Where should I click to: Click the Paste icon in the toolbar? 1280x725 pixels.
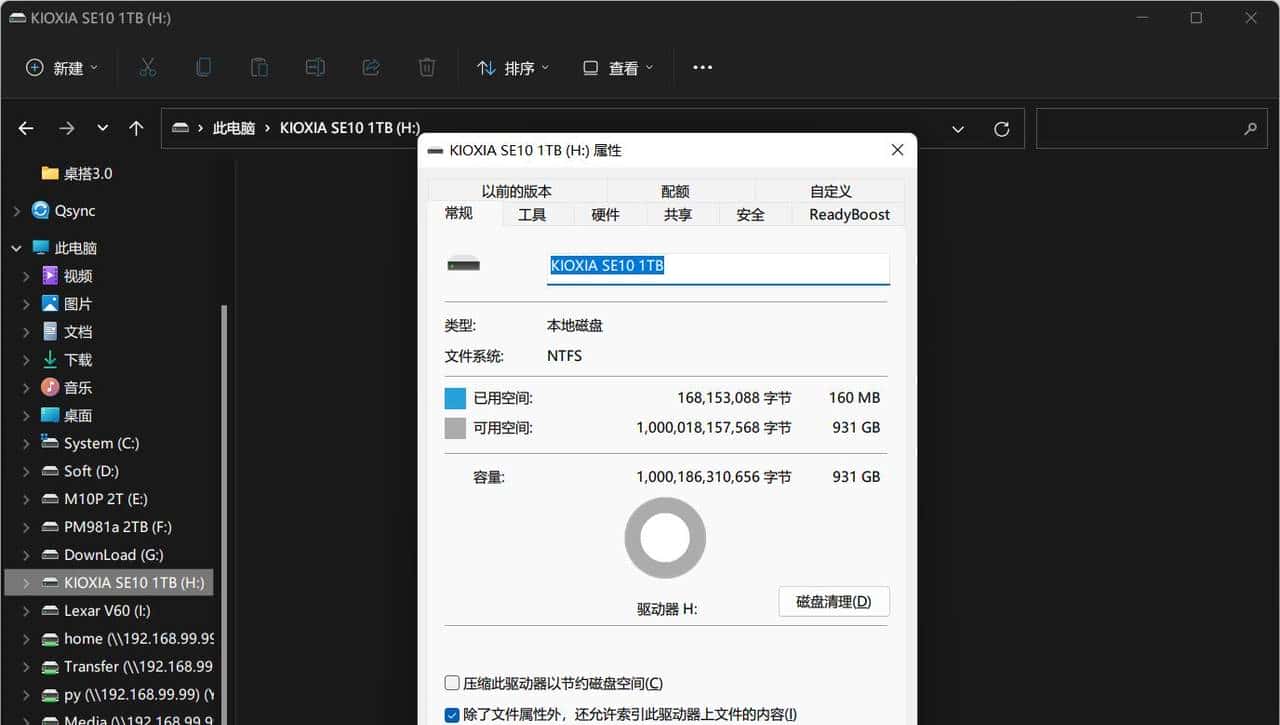(259, 66)
